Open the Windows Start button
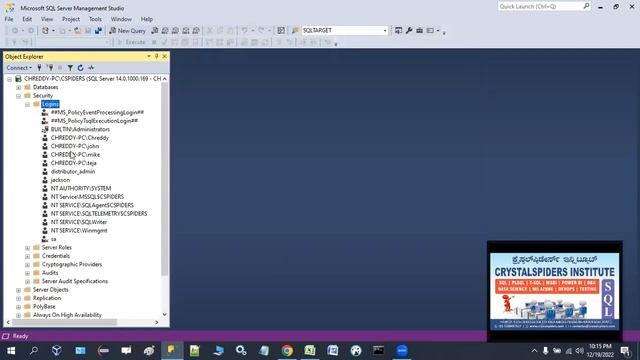The width and height of the screenshot is (640, 360). 11,351
